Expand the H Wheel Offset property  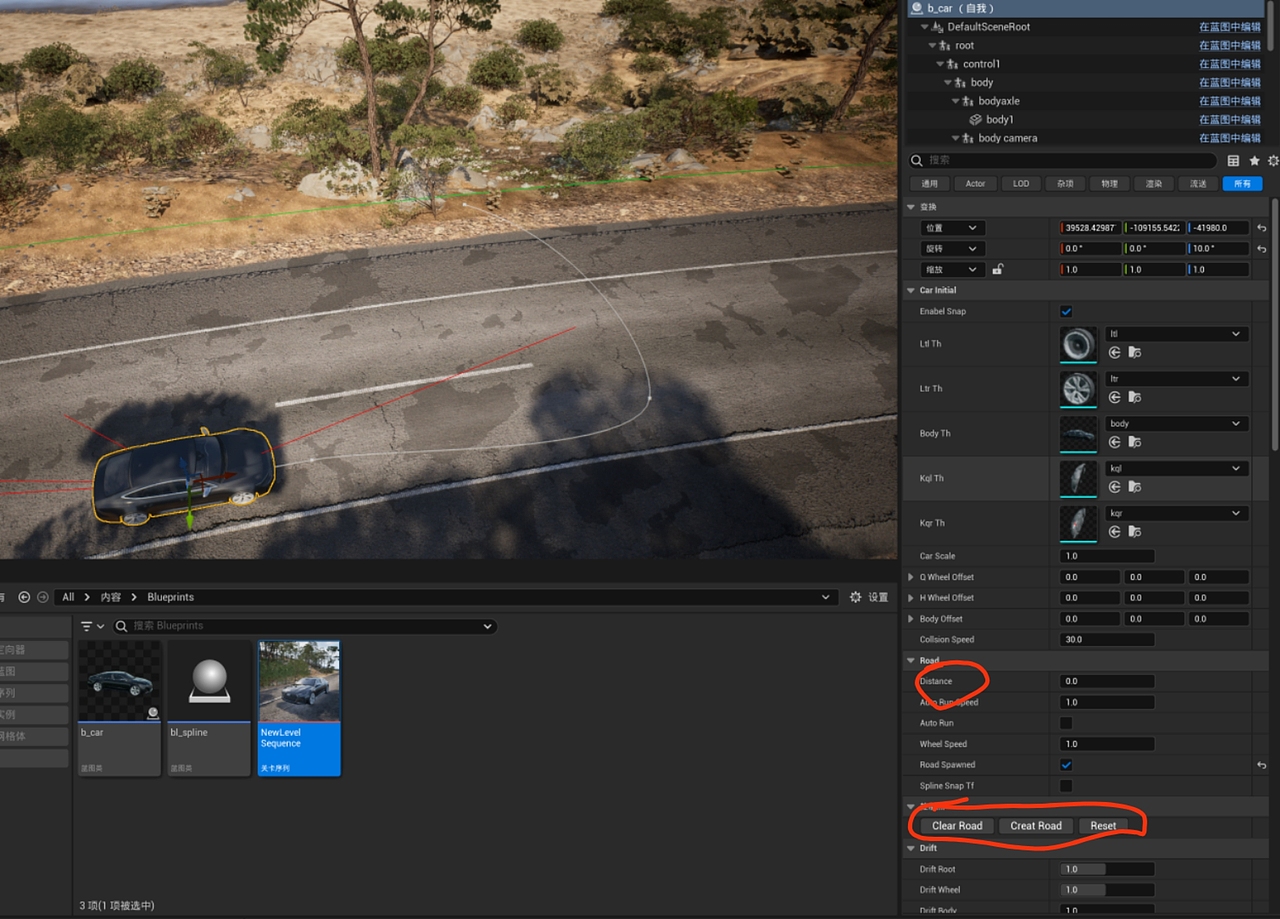click(x=910, y=598)
